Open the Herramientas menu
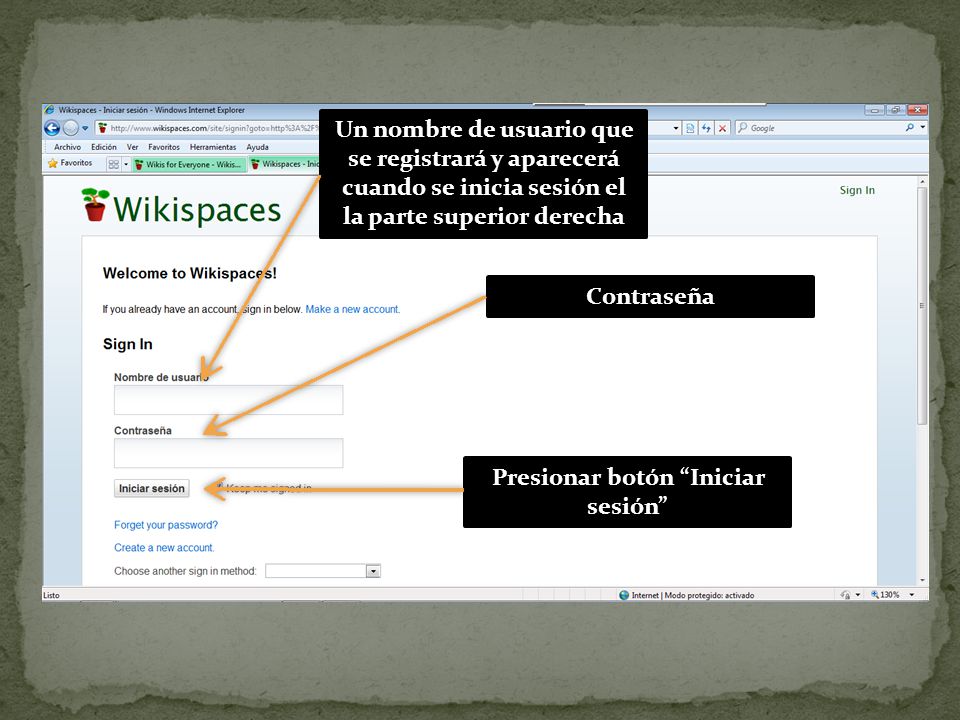Screen dimensions: 960x720 (x=212, y=147)
